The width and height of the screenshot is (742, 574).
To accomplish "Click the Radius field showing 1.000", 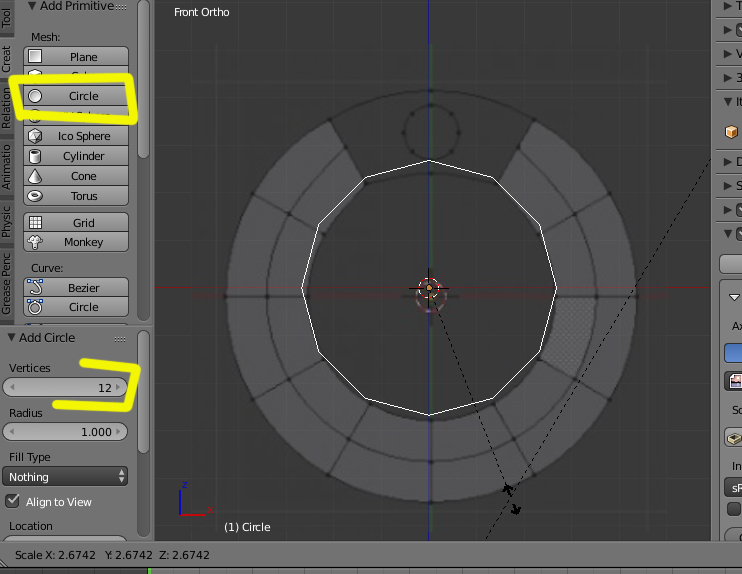I will tap(65, 432).
